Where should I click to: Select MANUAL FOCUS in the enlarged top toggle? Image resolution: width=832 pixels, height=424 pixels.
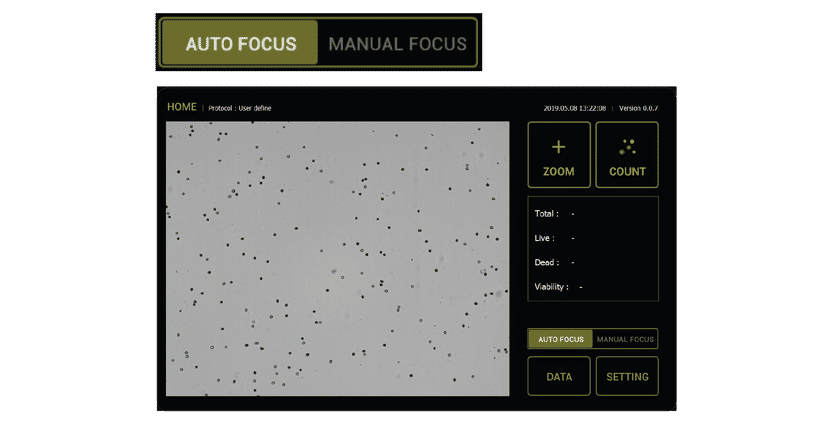[397, 44]
